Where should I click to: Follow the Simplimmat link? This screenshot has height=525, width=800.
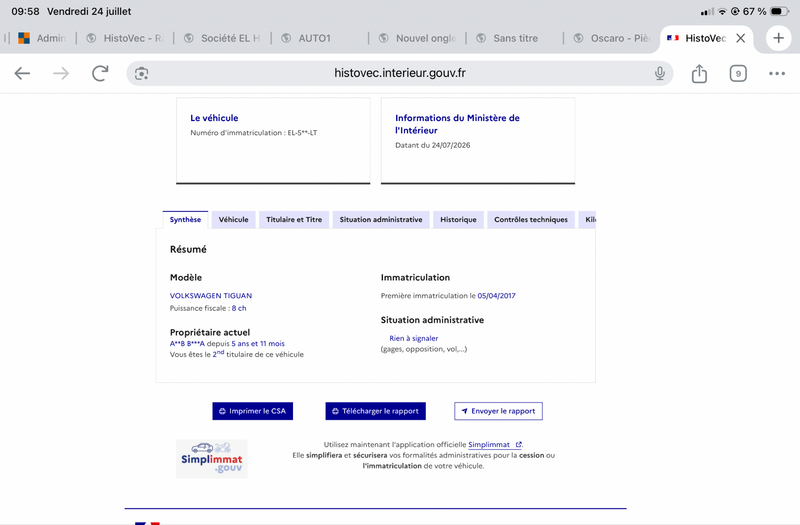tap(494, 444)
